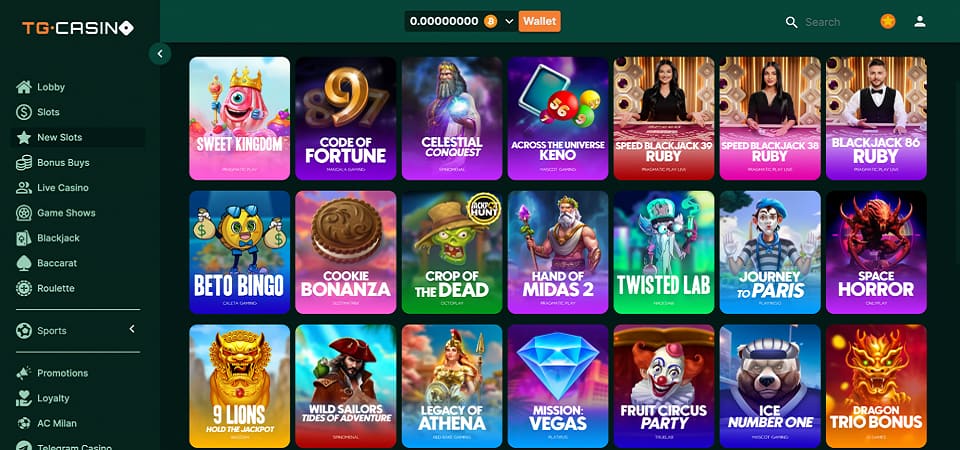Viewport: 960px width, 450px height.
Task: Expand the Sports section chevron
Action: 132,329
